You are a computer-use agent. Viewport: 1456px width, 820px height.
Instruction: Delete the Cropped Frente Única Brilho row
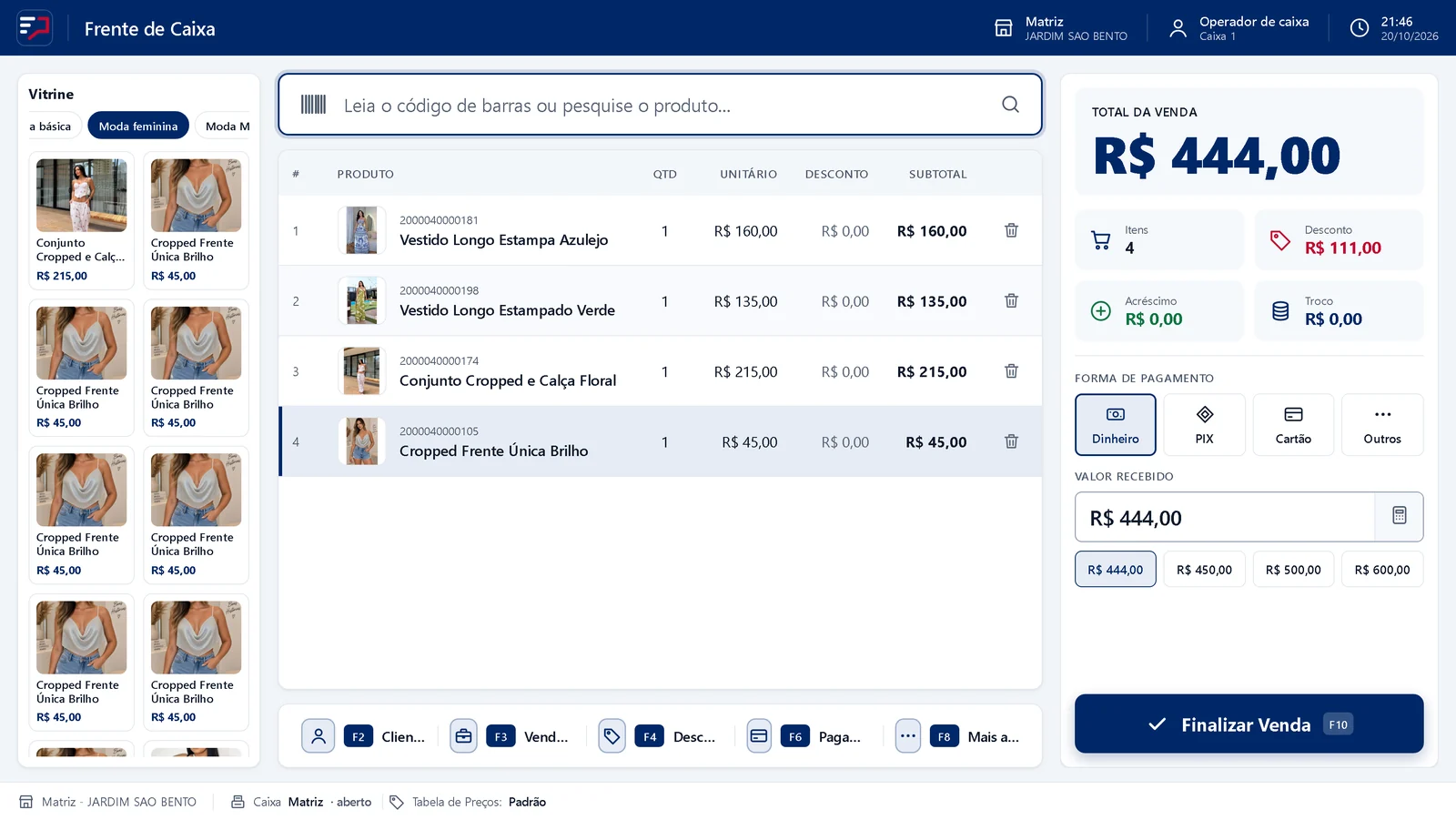(1011, 441)
